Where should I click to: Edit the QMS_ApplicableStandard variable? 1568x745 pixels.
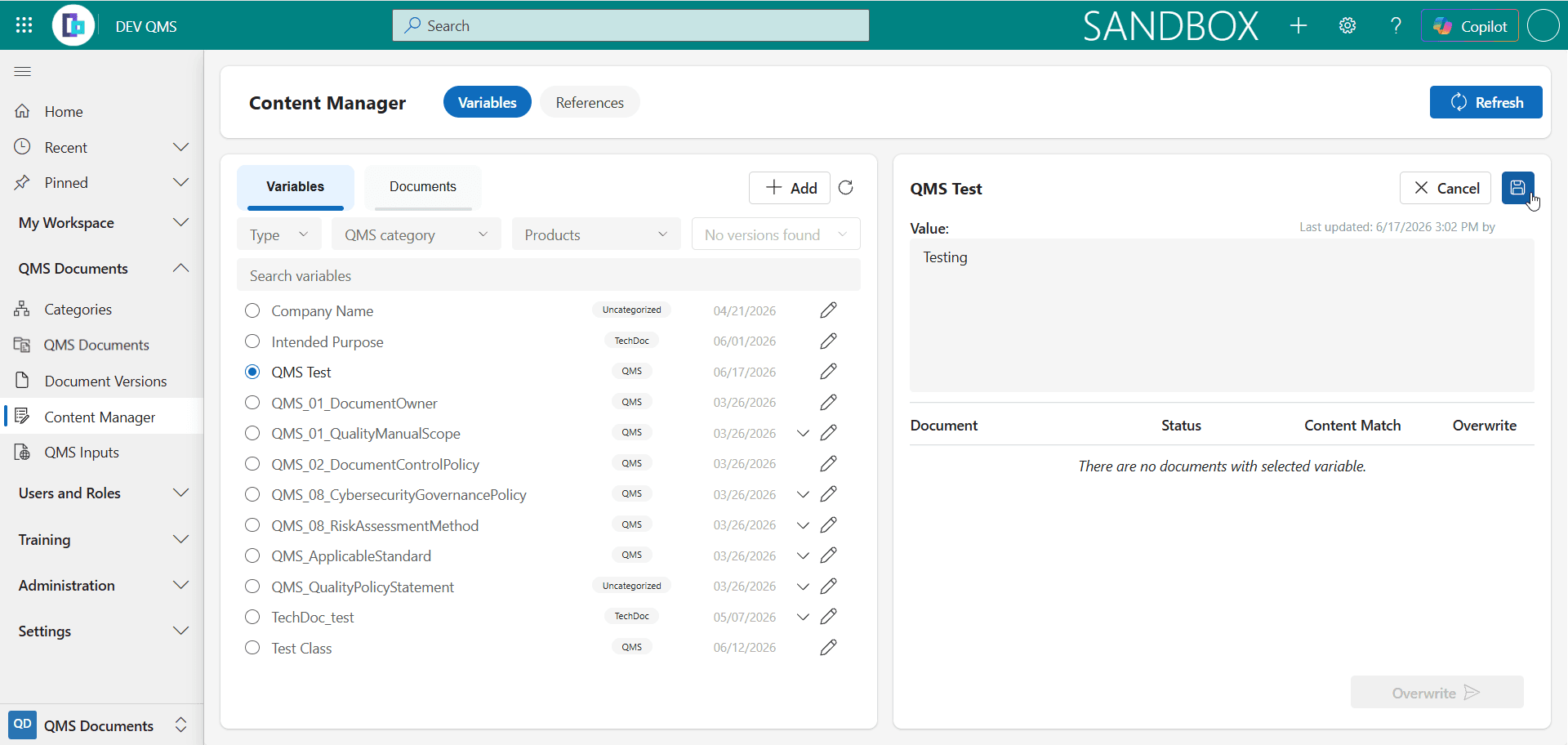828,555
